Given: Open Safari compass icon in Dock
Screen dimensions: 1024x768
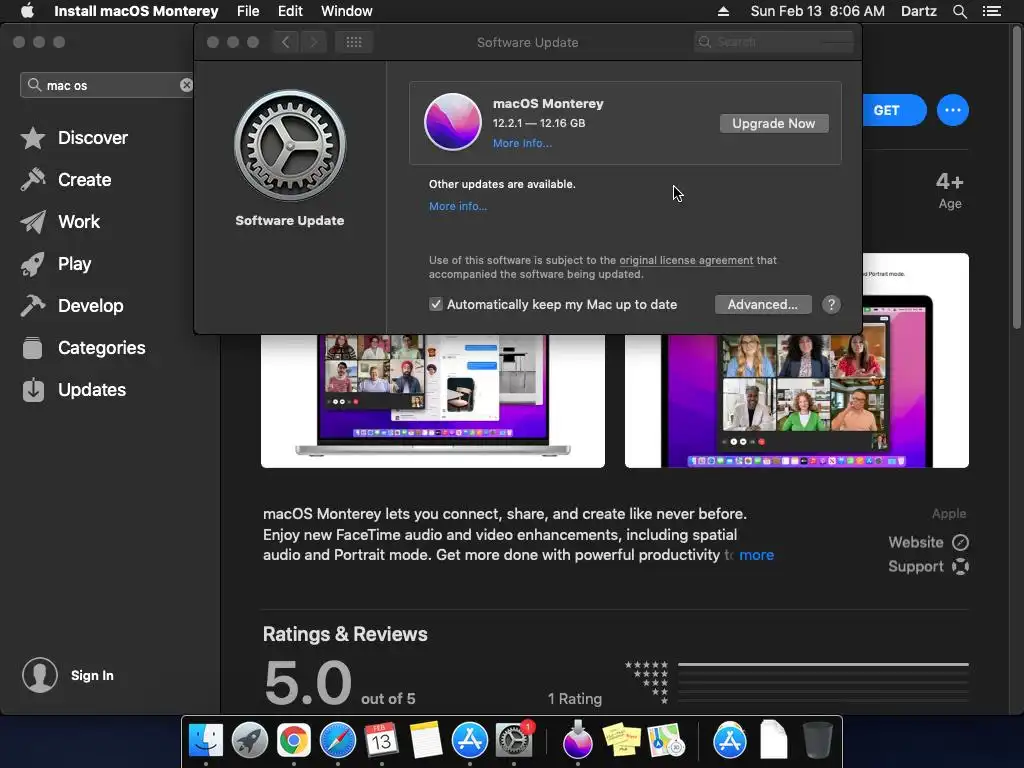Looking at the screenshot, I should point(338,741).
